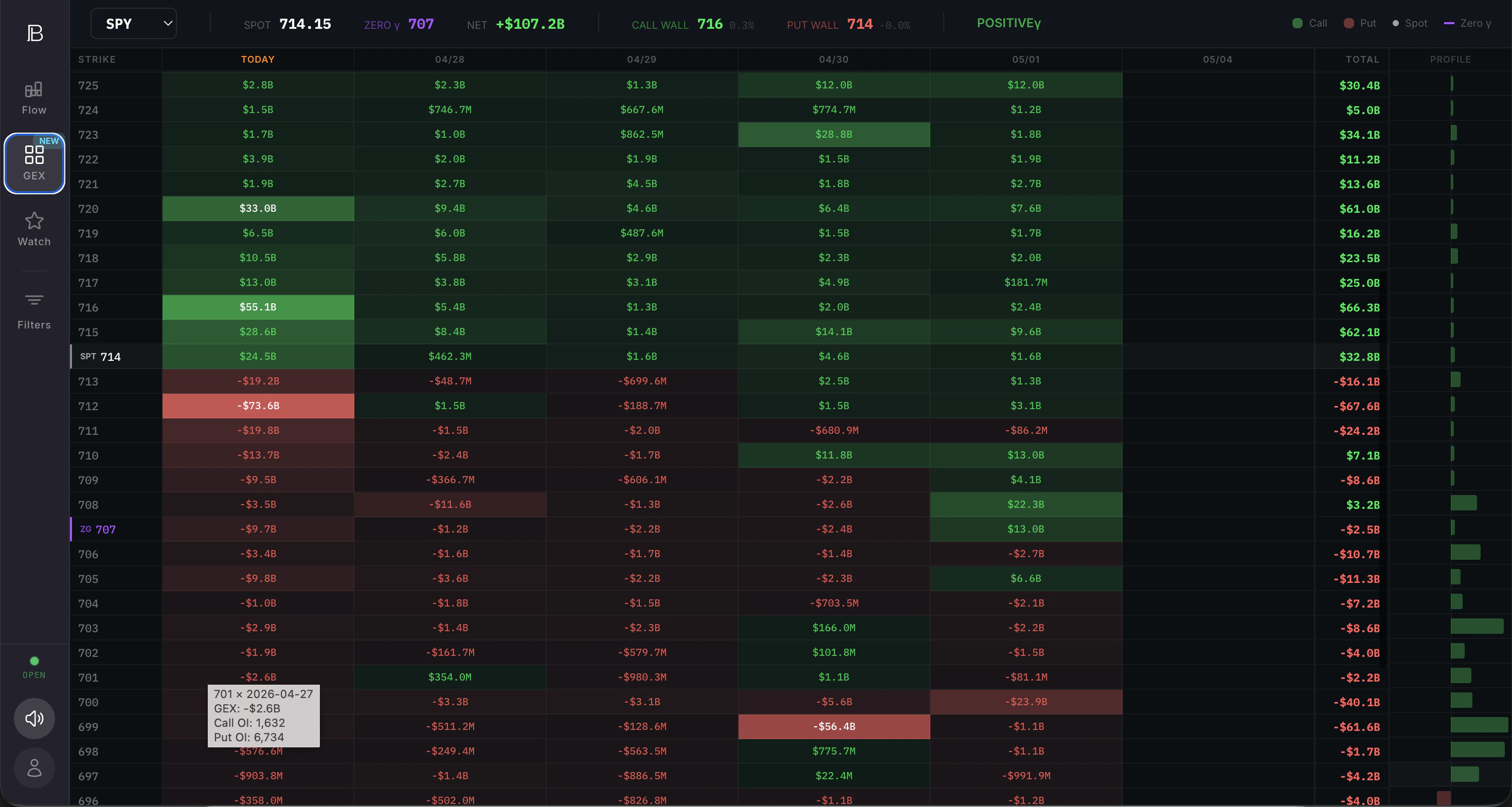Click the green market OPEN status indicator

(34, 667)
